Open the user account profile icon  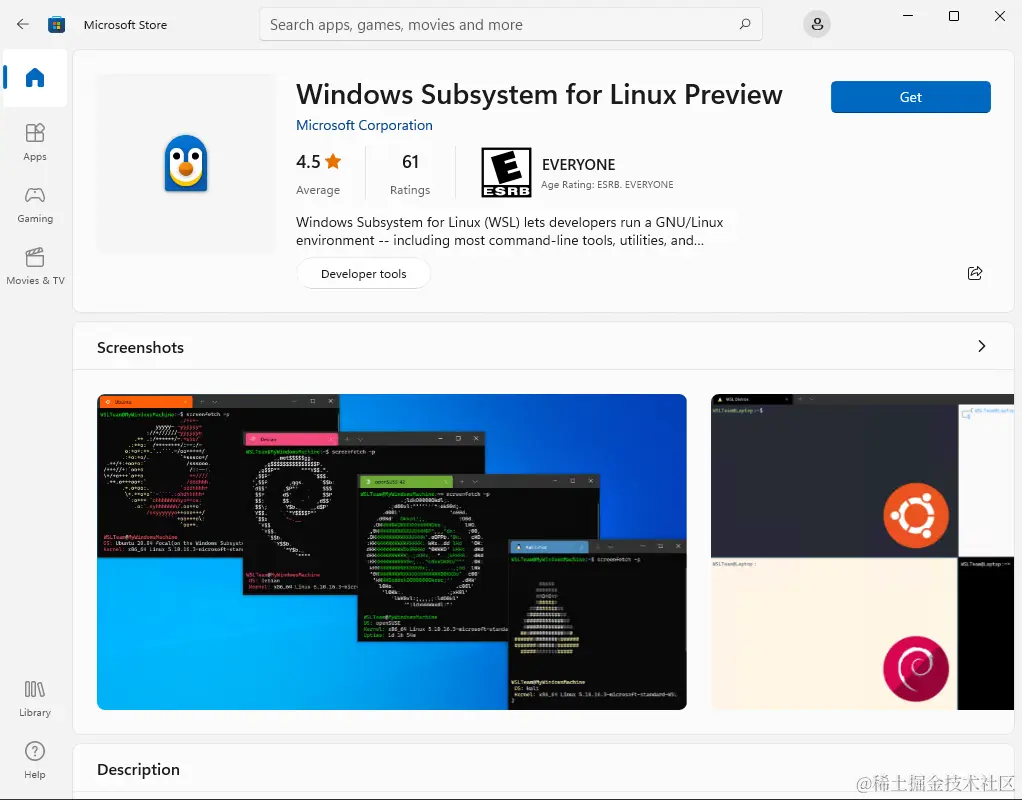[x=817, y=25]
